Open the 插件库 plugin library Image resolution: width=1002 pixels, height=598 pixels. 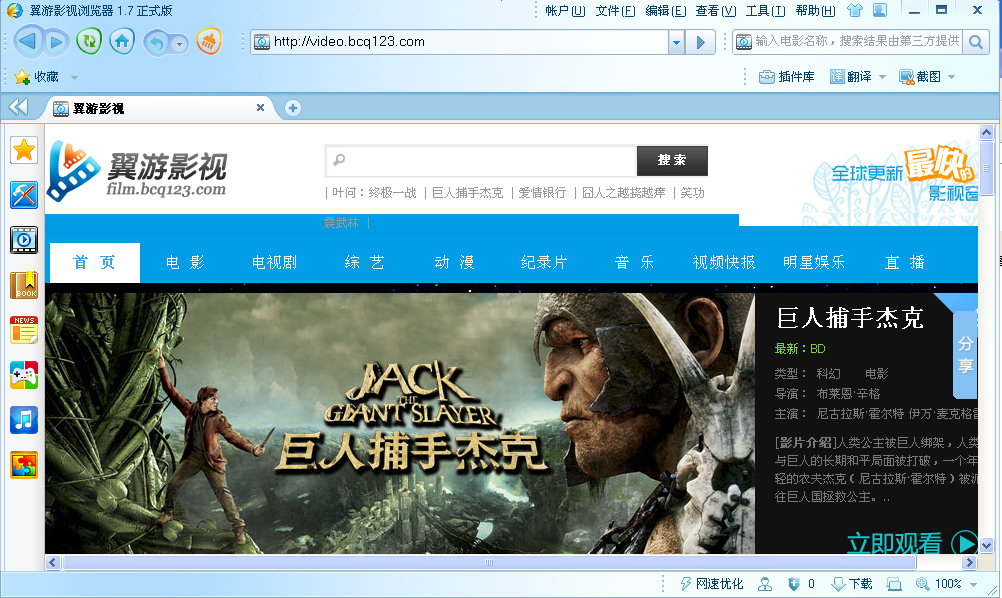click(786, 77)
